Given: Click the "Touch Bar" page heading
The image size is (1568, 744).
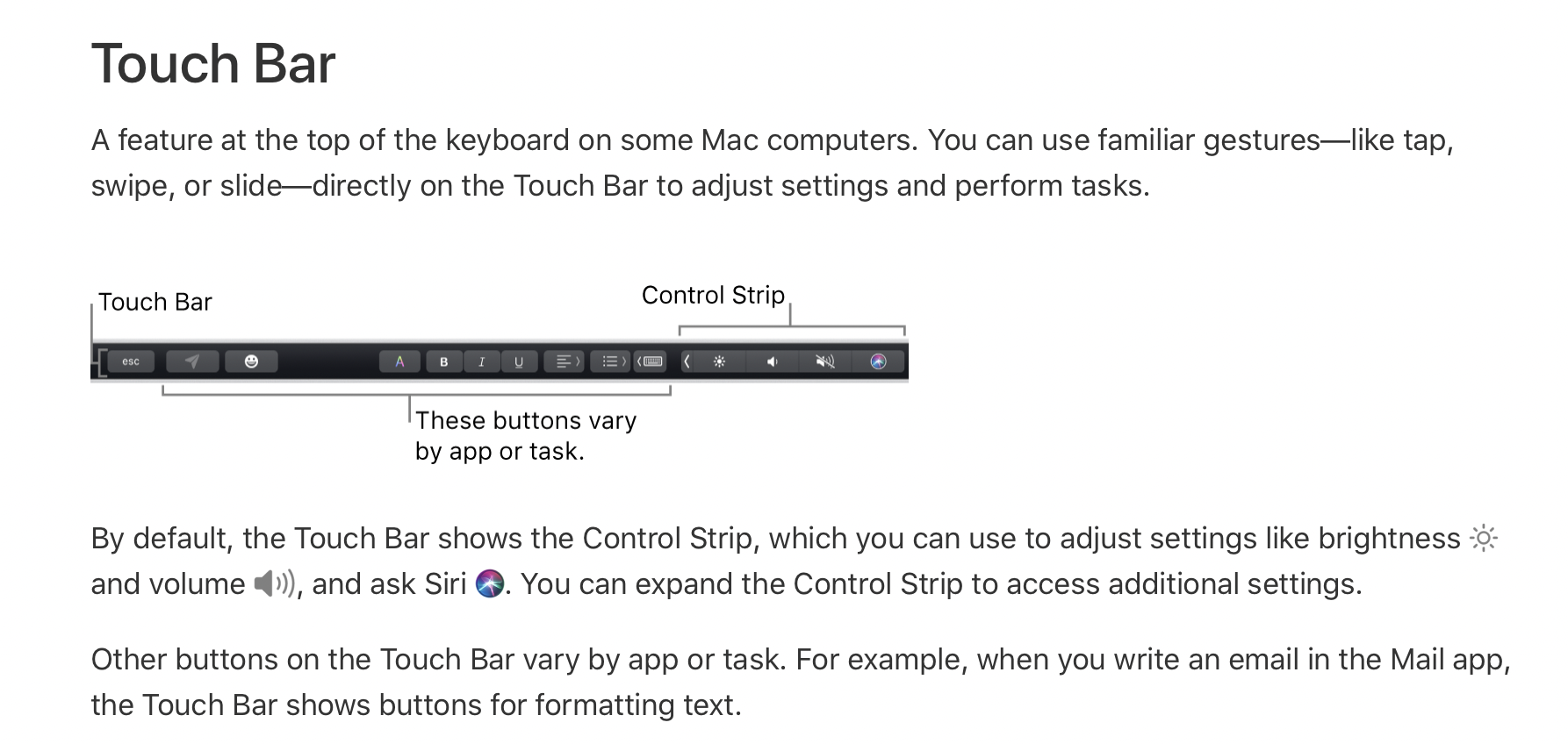Looking at the screenshot, I should click(213, 63).
